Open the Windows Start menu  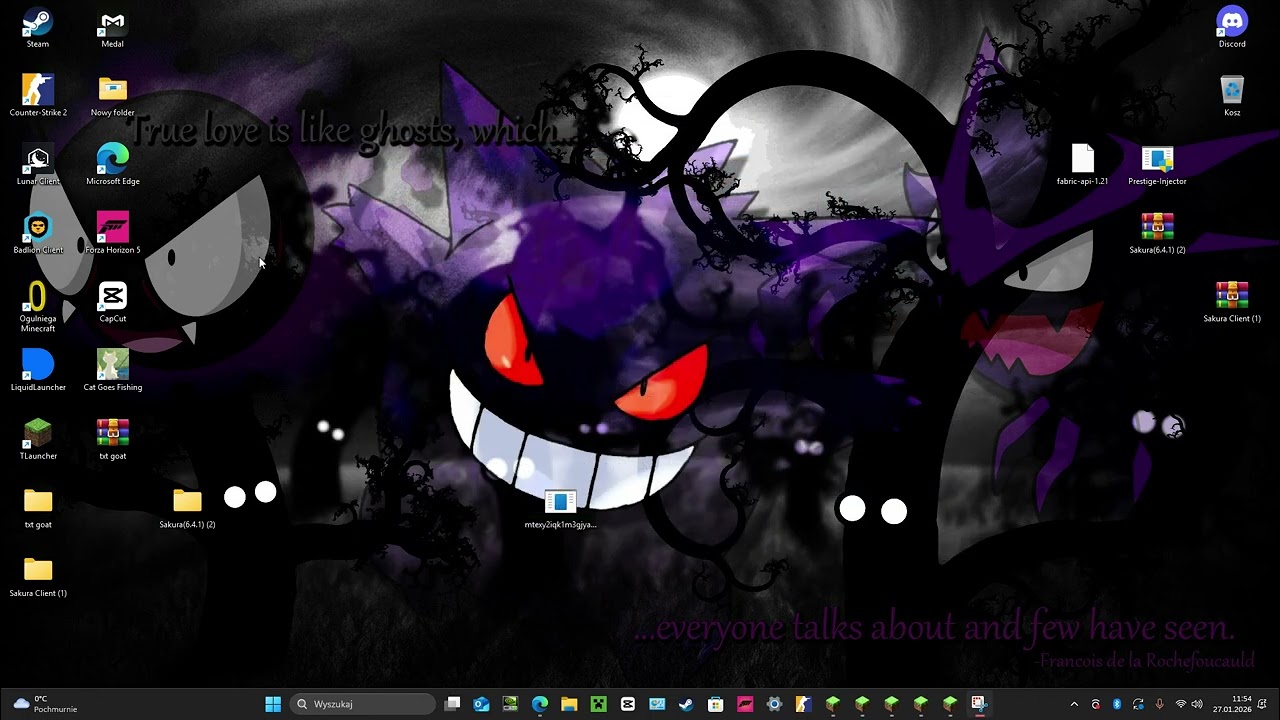tap(273, 704)
